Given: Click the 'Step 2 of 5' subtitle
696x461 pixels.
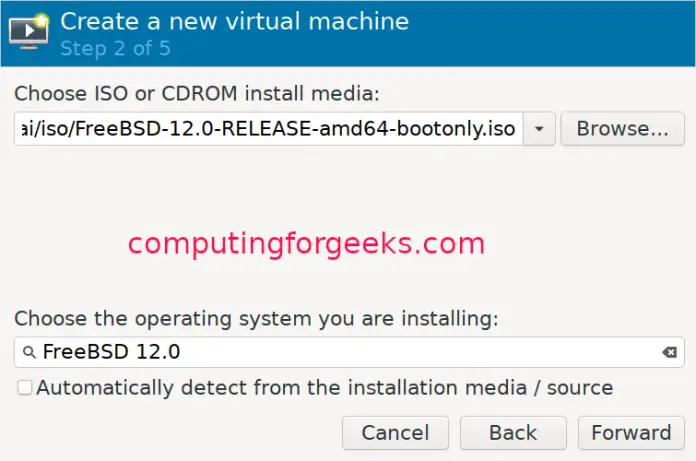Looking at the screenshot, I should pos(115,48).
